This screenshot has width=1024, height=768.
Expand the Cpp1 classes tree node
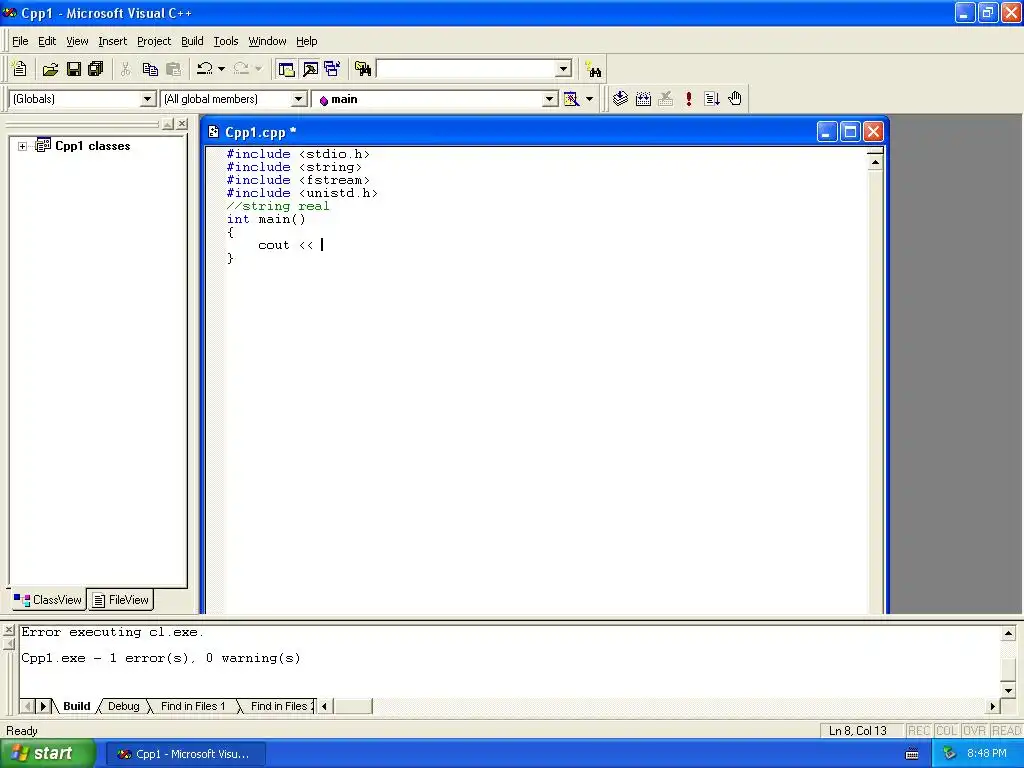pyautogui.click(x=22, y=146)
